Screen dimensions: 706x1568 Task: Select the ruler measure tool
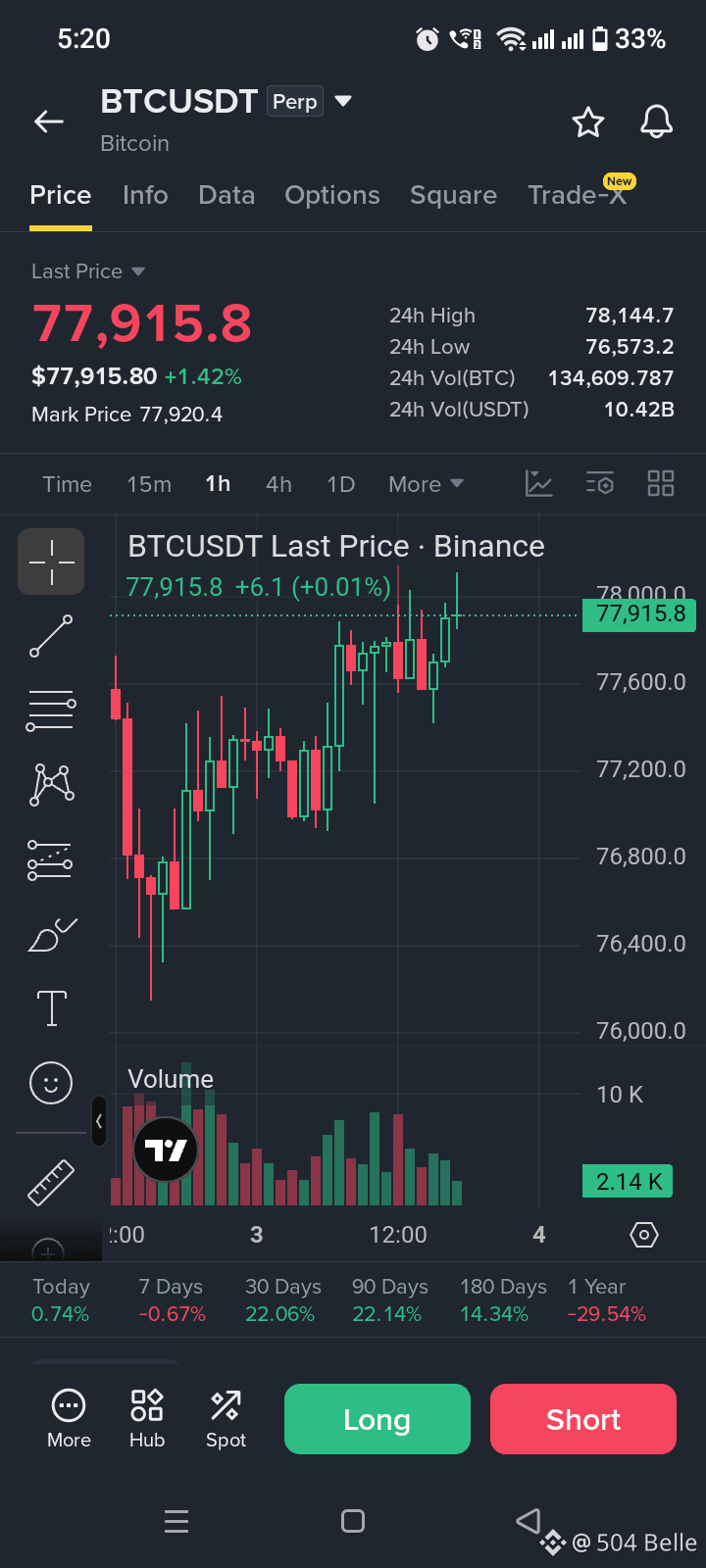51,1181
